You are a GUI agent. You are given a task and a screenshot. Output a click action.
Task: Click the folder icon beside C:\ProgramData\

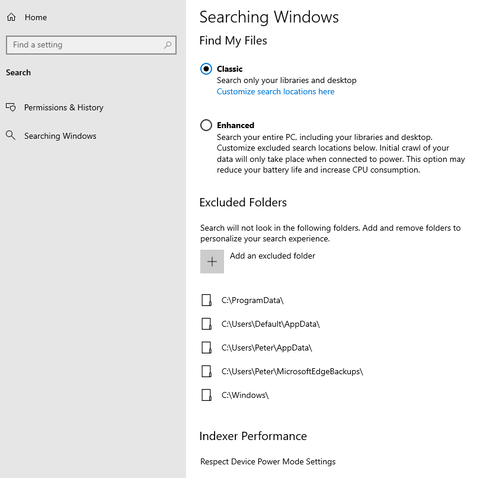[x=206, y=300]
